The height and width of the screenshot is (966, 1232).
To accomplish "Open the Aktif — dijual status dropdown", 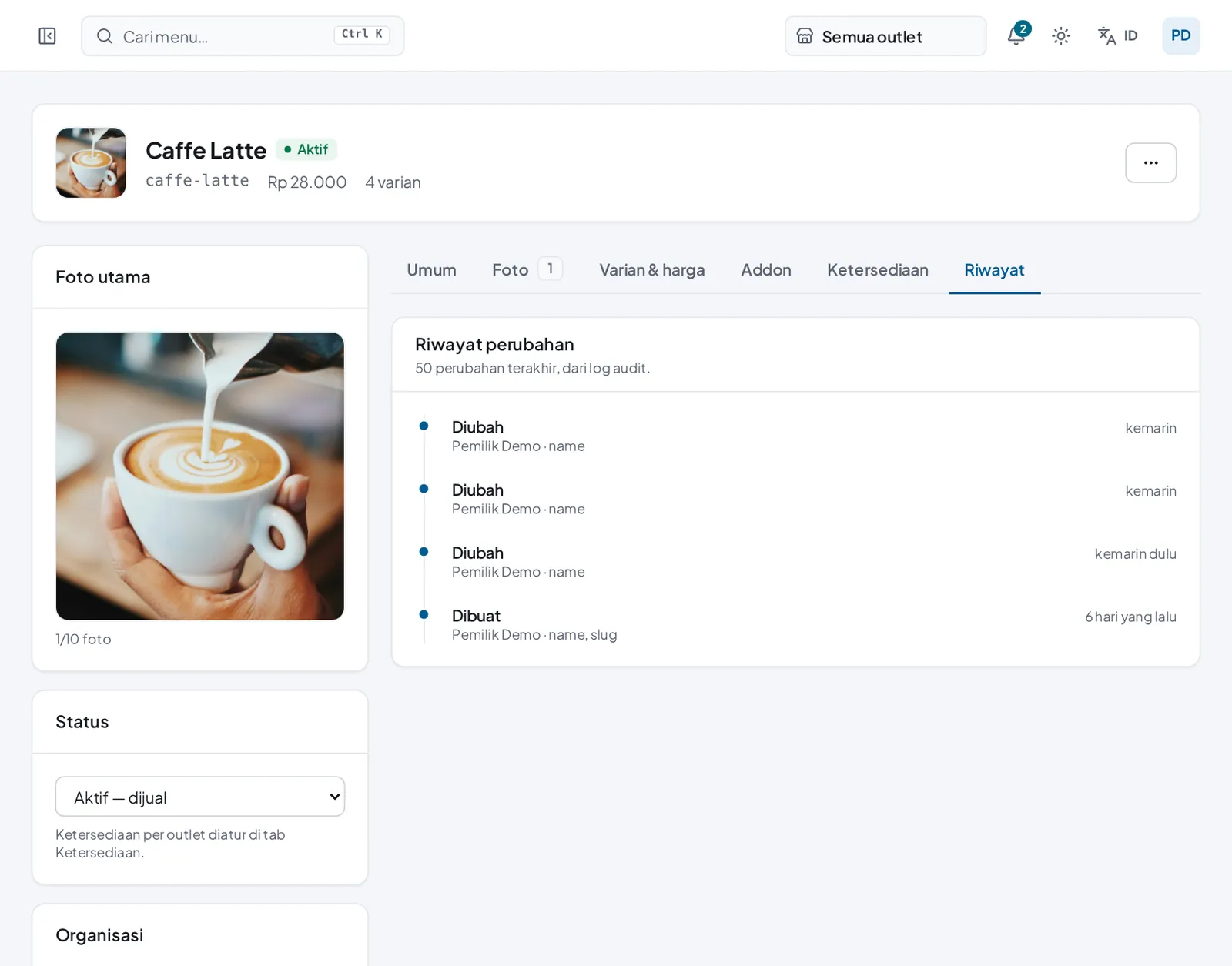I will tap(200, 797).
